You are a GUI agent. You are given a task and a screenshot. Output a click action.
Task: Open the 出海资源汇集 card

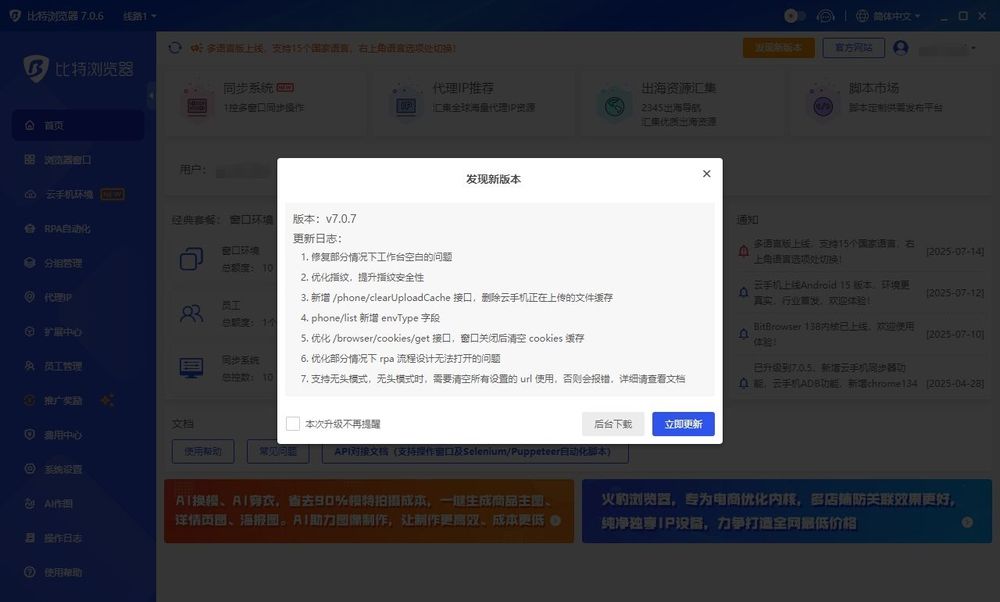pyautogui.click(x=613, y=99)
